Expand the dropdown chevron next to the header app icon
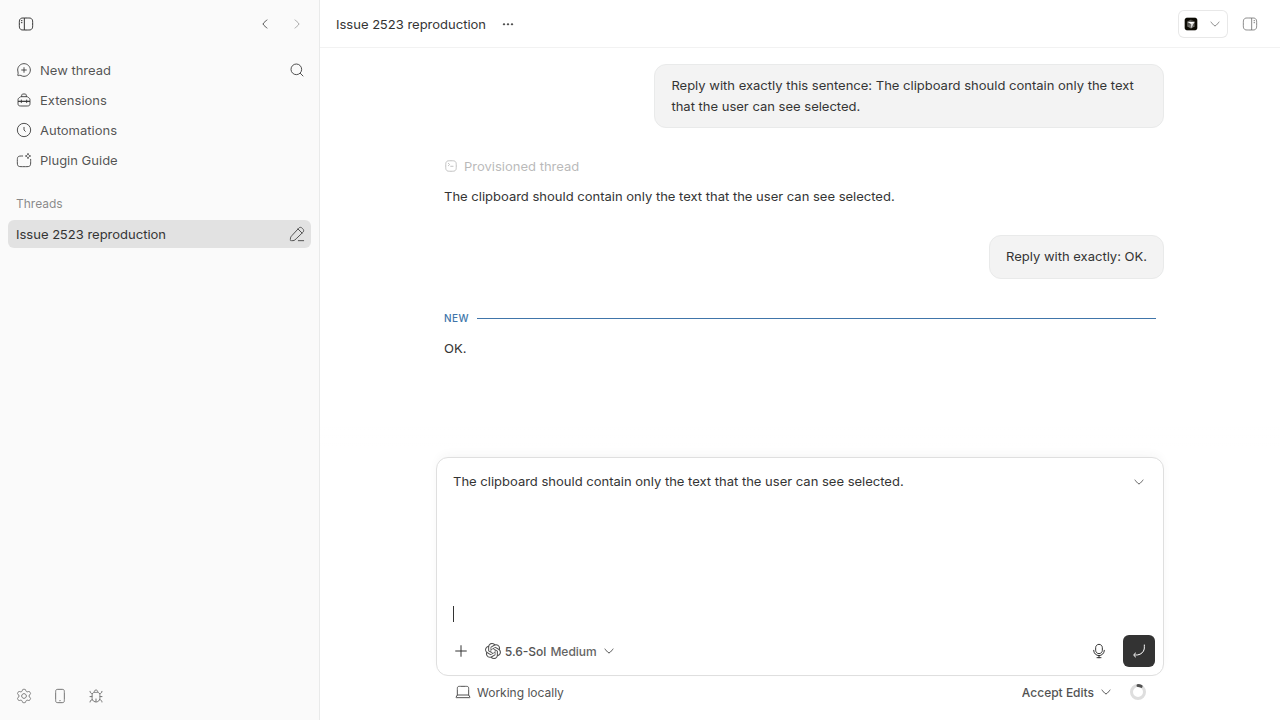This screenshot has height=720, width=1280. (x=1215, y=24)
